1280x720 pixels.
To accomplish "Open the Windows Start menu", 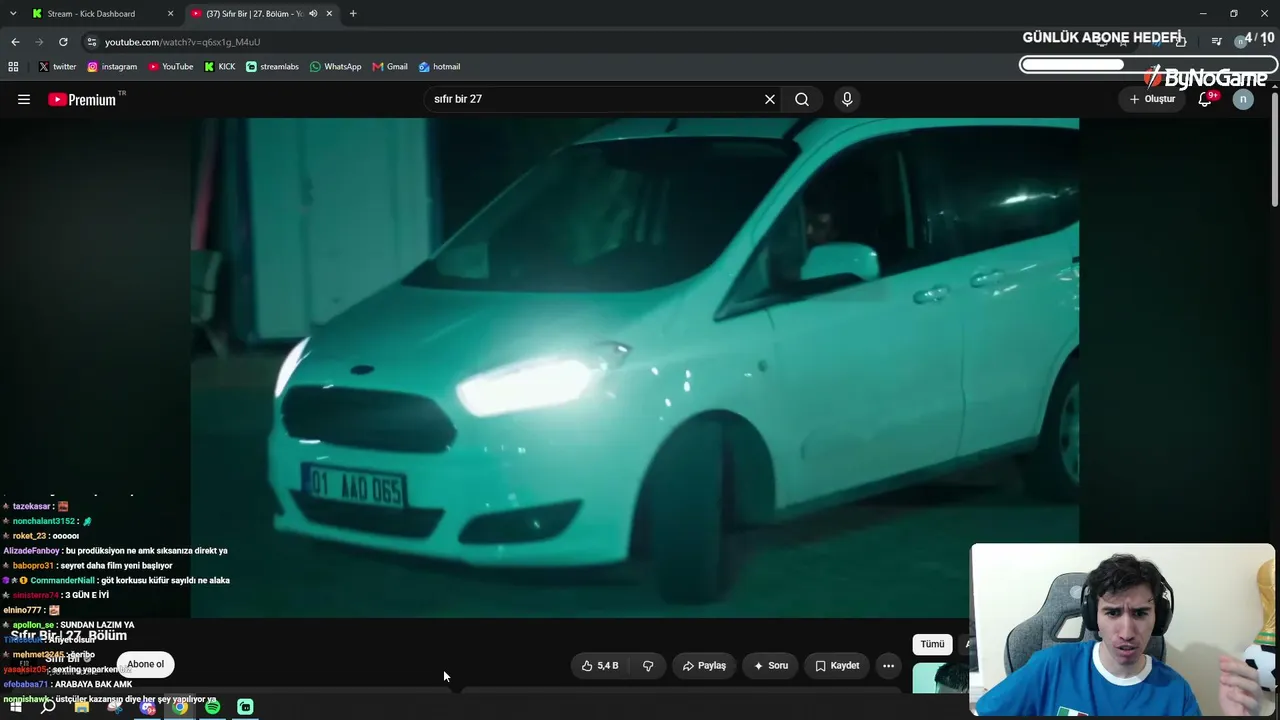I will 16,707.
